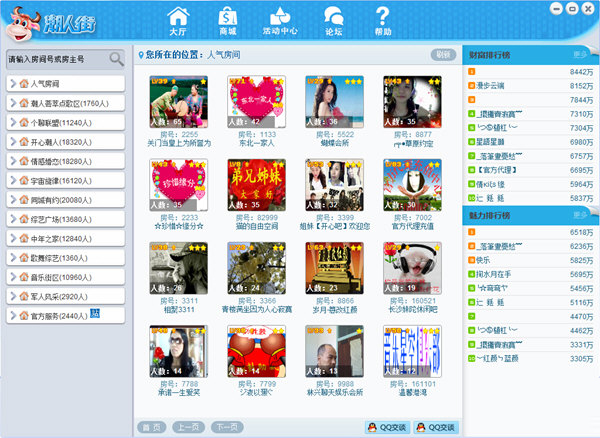Open the 论坛 forum icon

tap(333, 20)
